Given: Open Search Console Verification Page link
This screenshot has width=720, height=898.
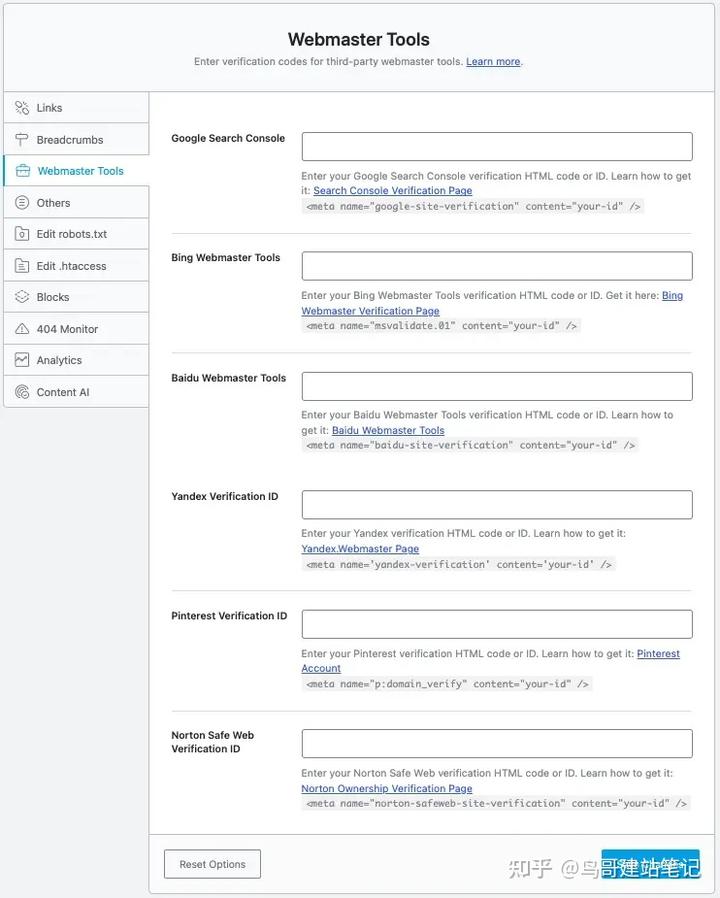Looking at the screenshot, I should click(393, 190).
